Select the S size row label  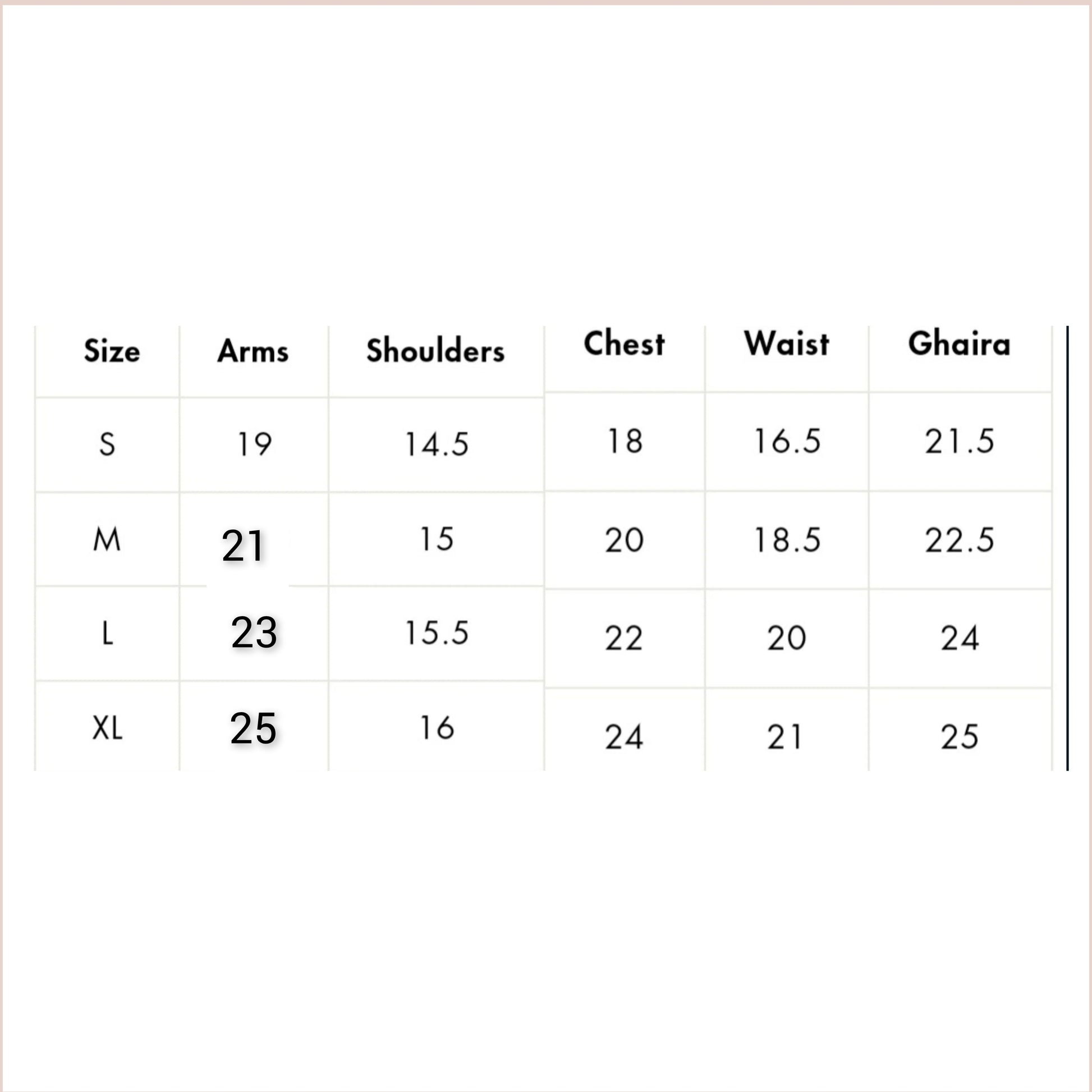107,444
